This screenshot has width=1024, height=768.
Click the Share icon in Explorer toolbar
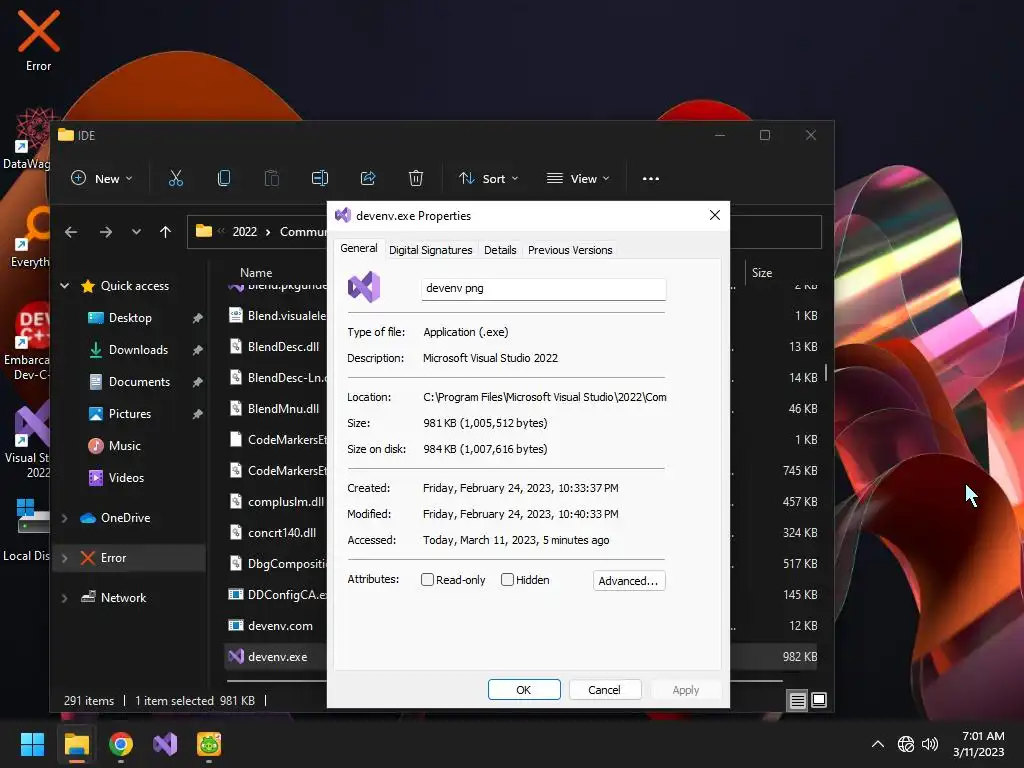[x=368, y=178]
